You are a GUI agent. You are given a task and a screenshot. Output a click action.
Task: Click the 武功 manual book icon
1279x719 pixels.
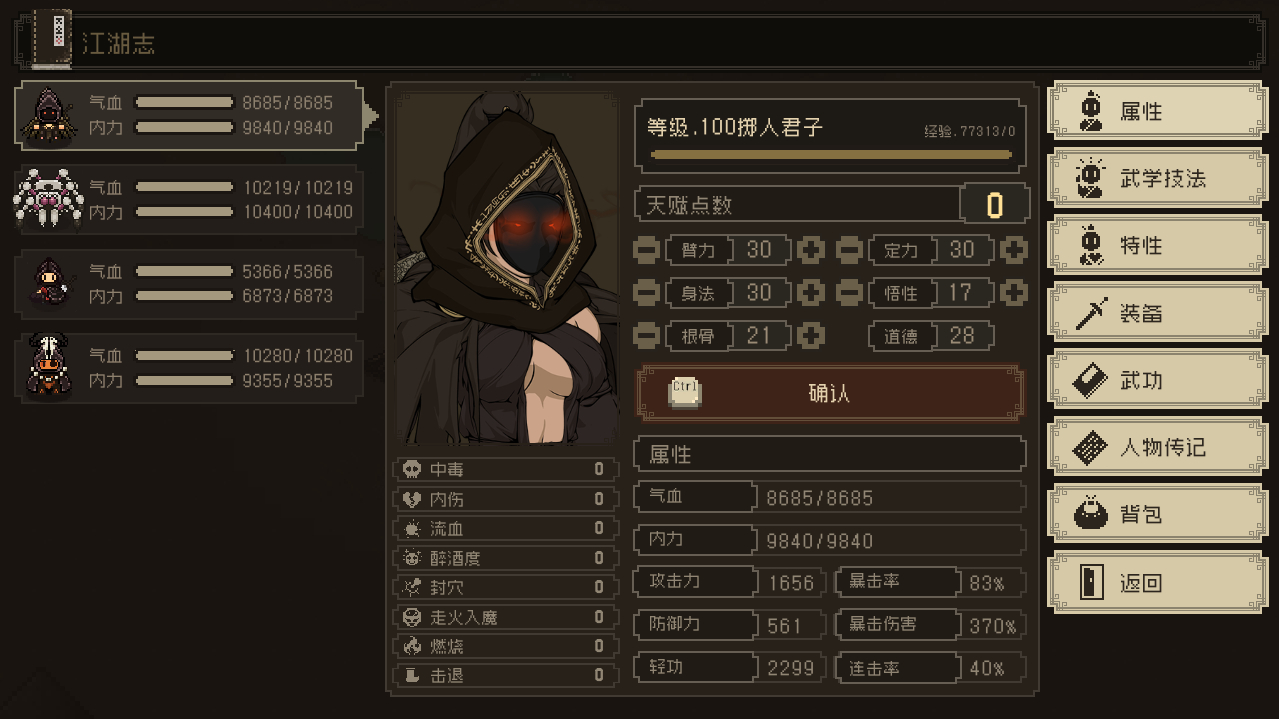(1089, 381)
